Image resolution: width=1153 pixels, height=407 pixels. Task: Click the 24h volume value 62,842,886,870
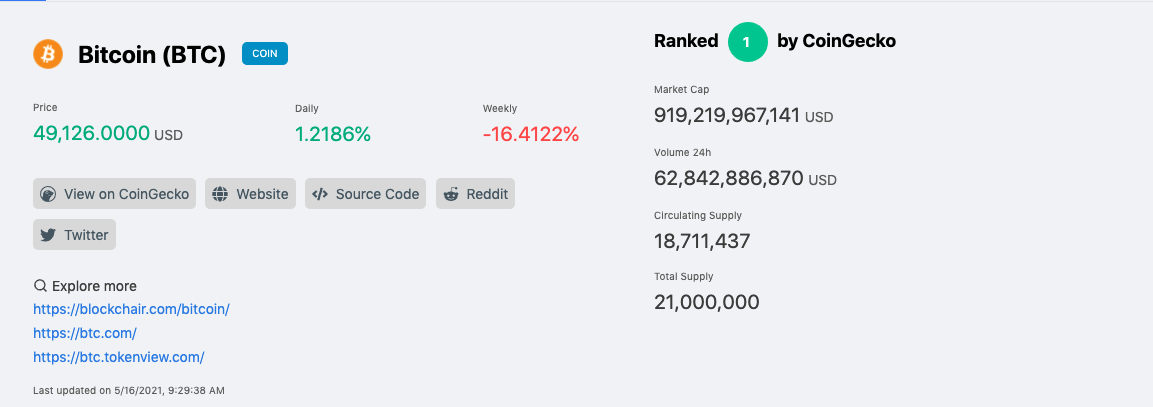[x=728, y=177]
